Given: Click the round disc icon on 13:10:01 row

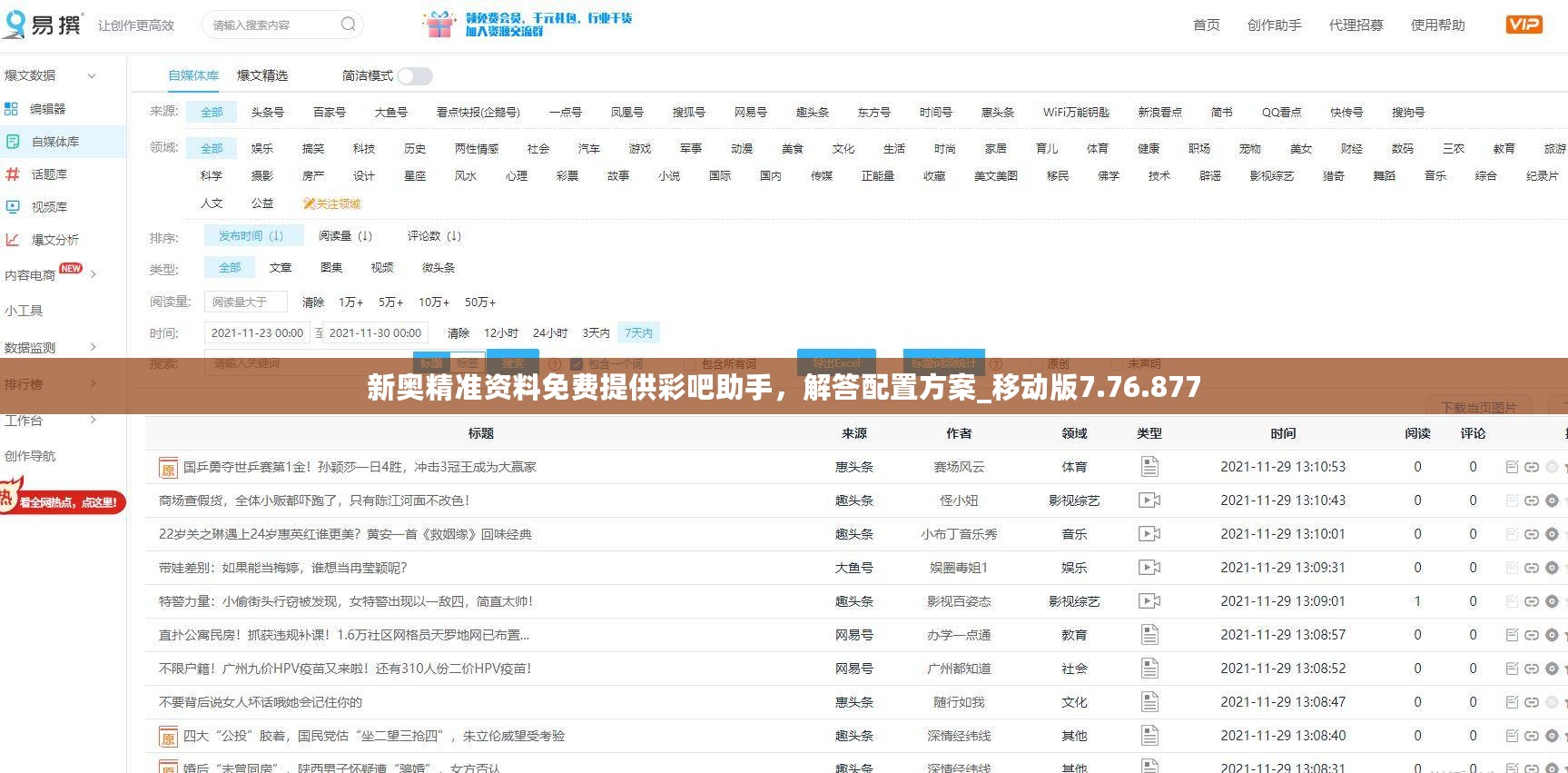Looking at the screenshot, I should [x=1552, y=534].
